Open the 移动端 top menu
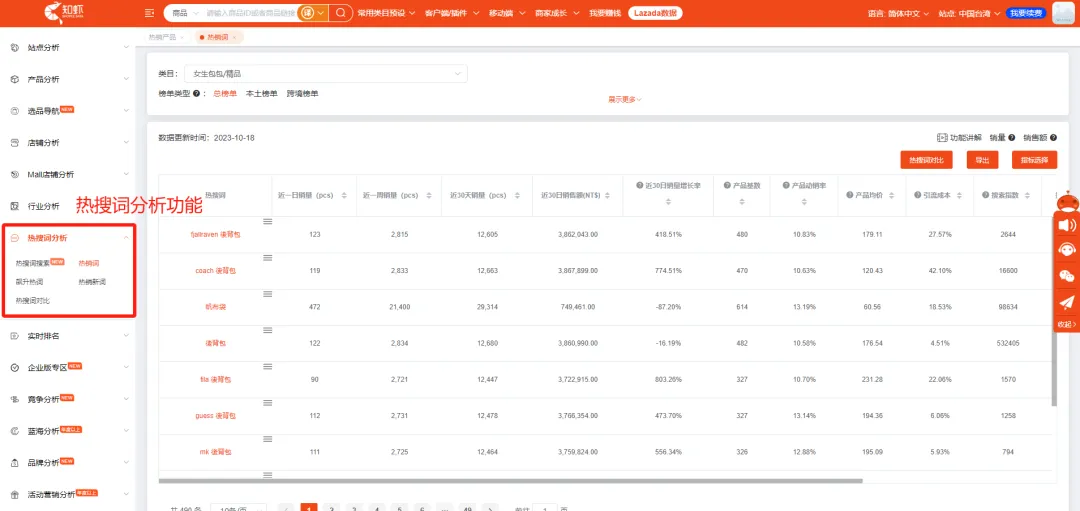The width and height of the screenshot is (1080, 511). coord(507,13)
